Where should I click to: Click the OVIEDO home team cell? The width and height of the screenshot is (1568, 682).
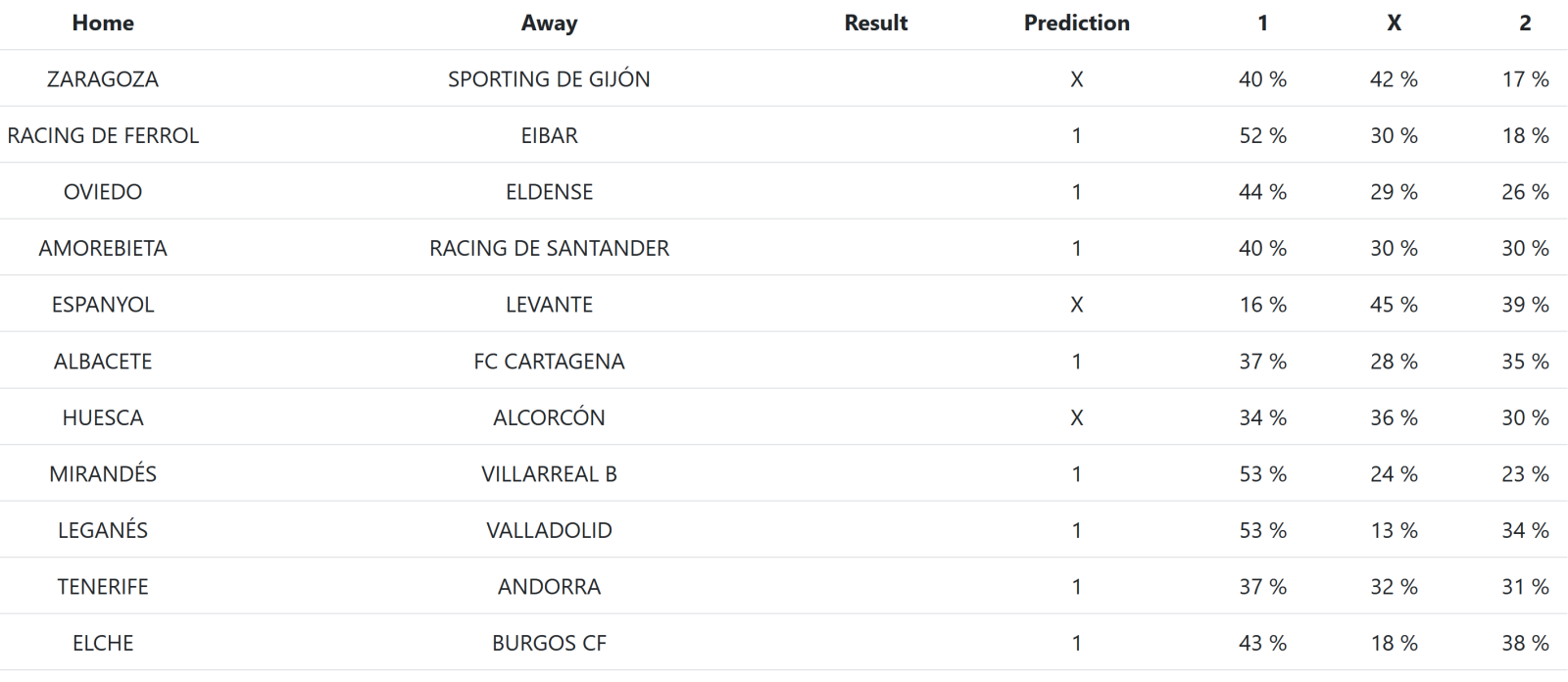(x=103, y=192)
